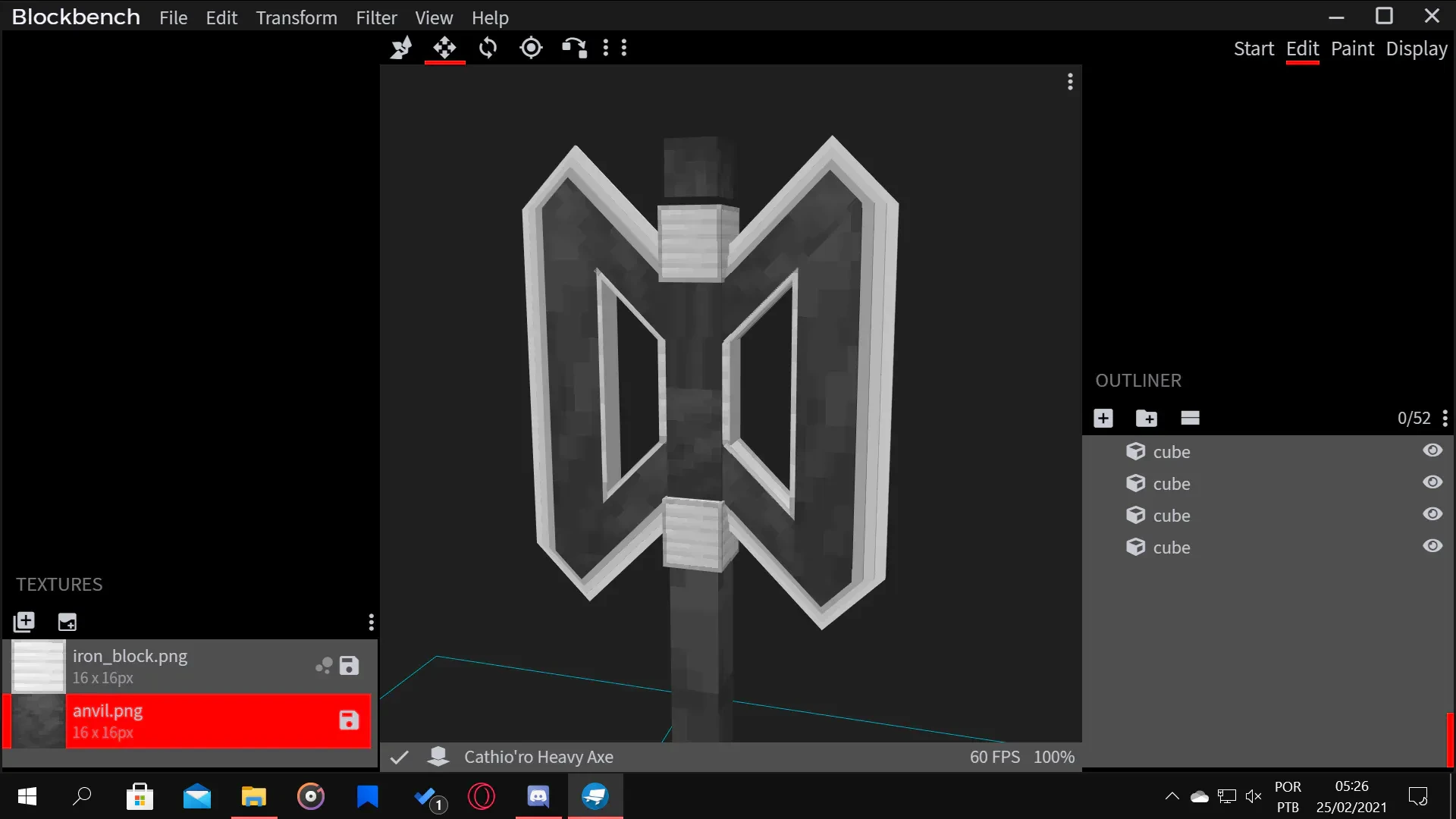This screenshot has width=1456, height=819.
Task: Select the Resize tool in toolbar
Action: pos(401,48)
